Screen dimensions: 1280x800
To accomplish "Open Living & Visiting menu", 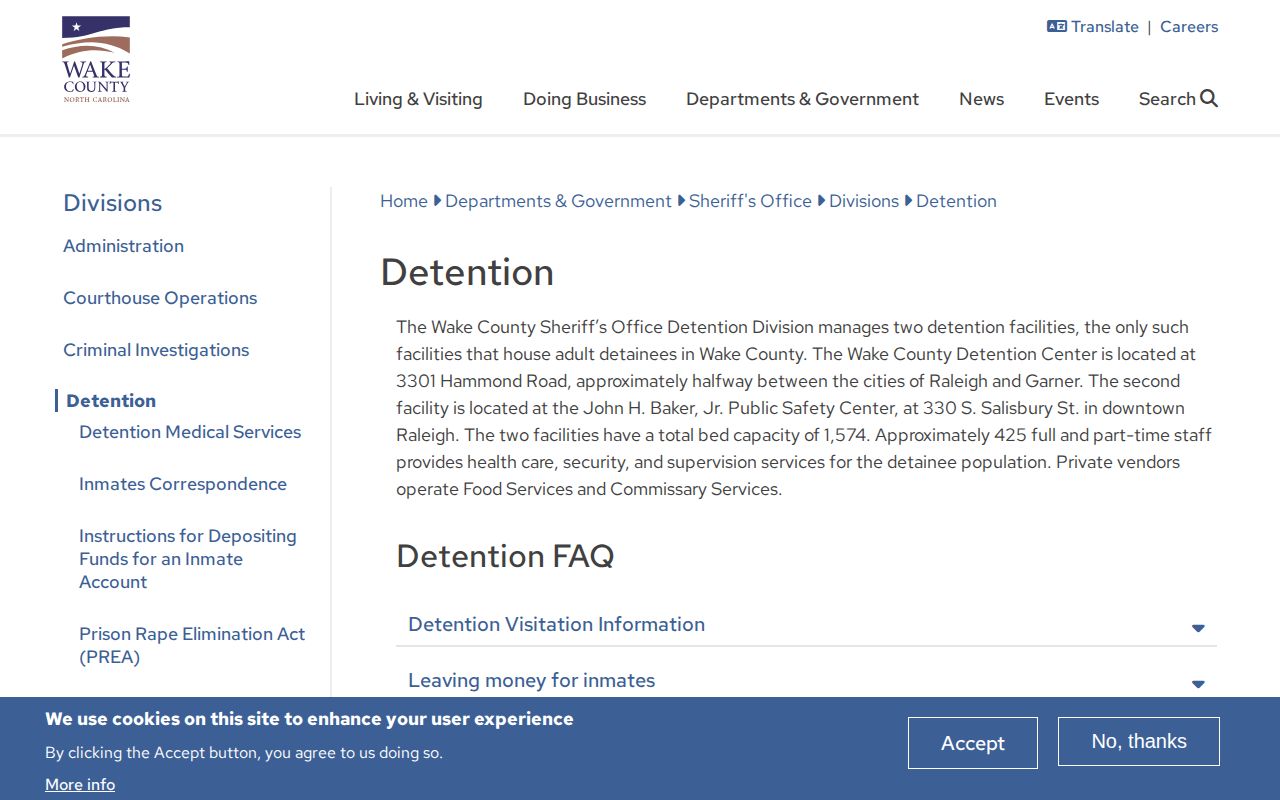I will click(418, 99).
